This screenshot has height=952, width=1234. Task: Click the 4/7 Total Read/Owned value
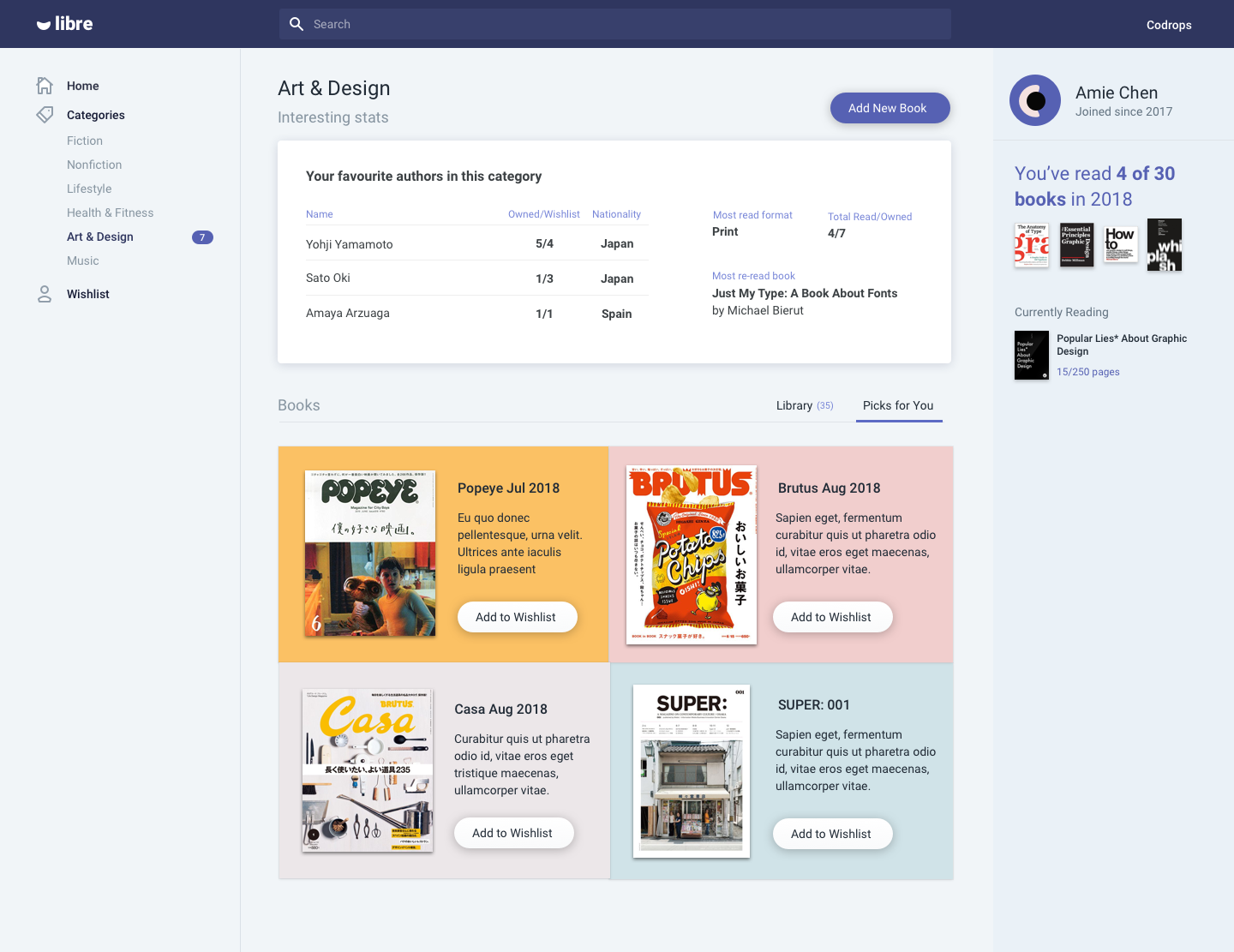point(836,233)
